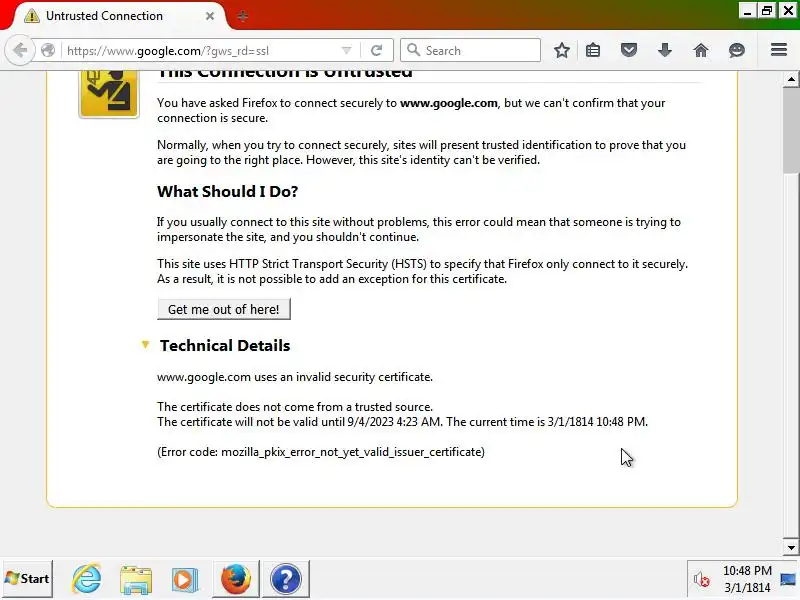Click the What Should I Do? heading
This screenshot has height=600, width=800.
click(228, 191)
